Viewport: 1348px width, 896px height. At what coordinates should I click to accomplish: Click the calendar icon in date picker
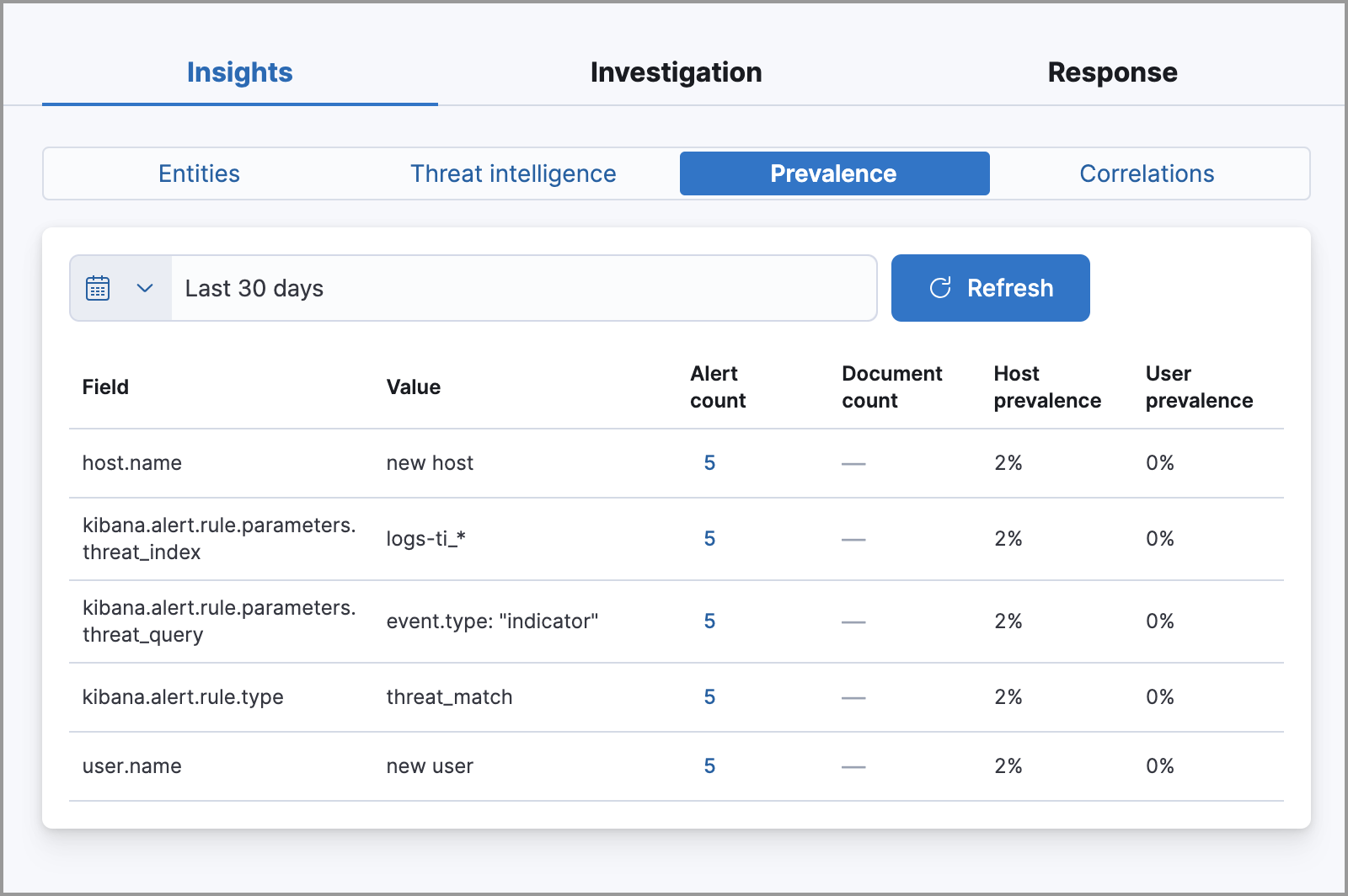pyautogui.click(x=99, y=288)
